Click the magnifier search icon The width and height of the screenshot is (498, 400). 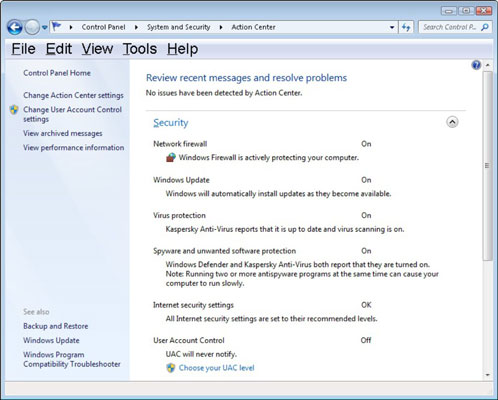485,27
